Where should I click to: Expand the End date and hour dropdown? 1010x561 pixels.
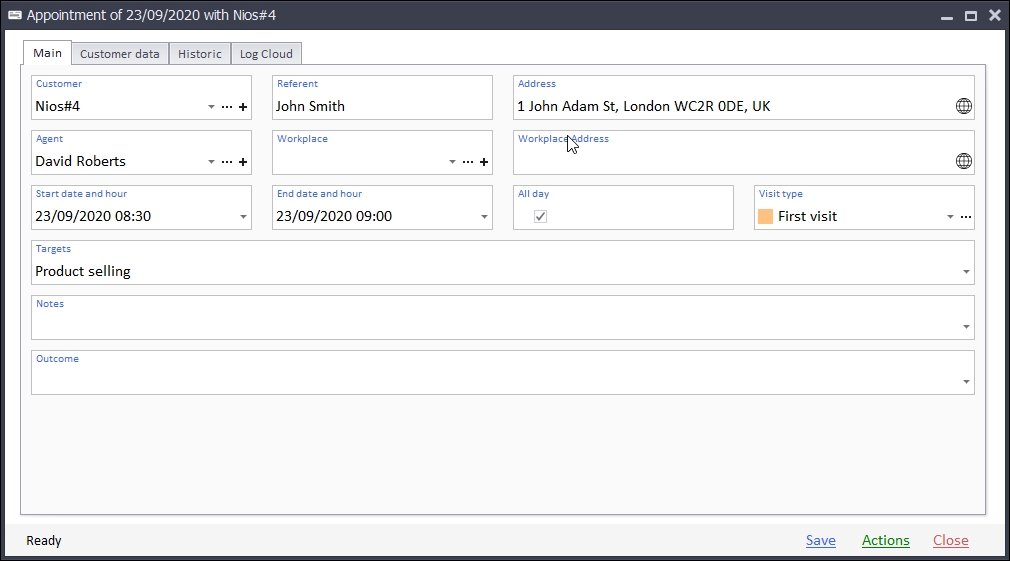point(485,217)
